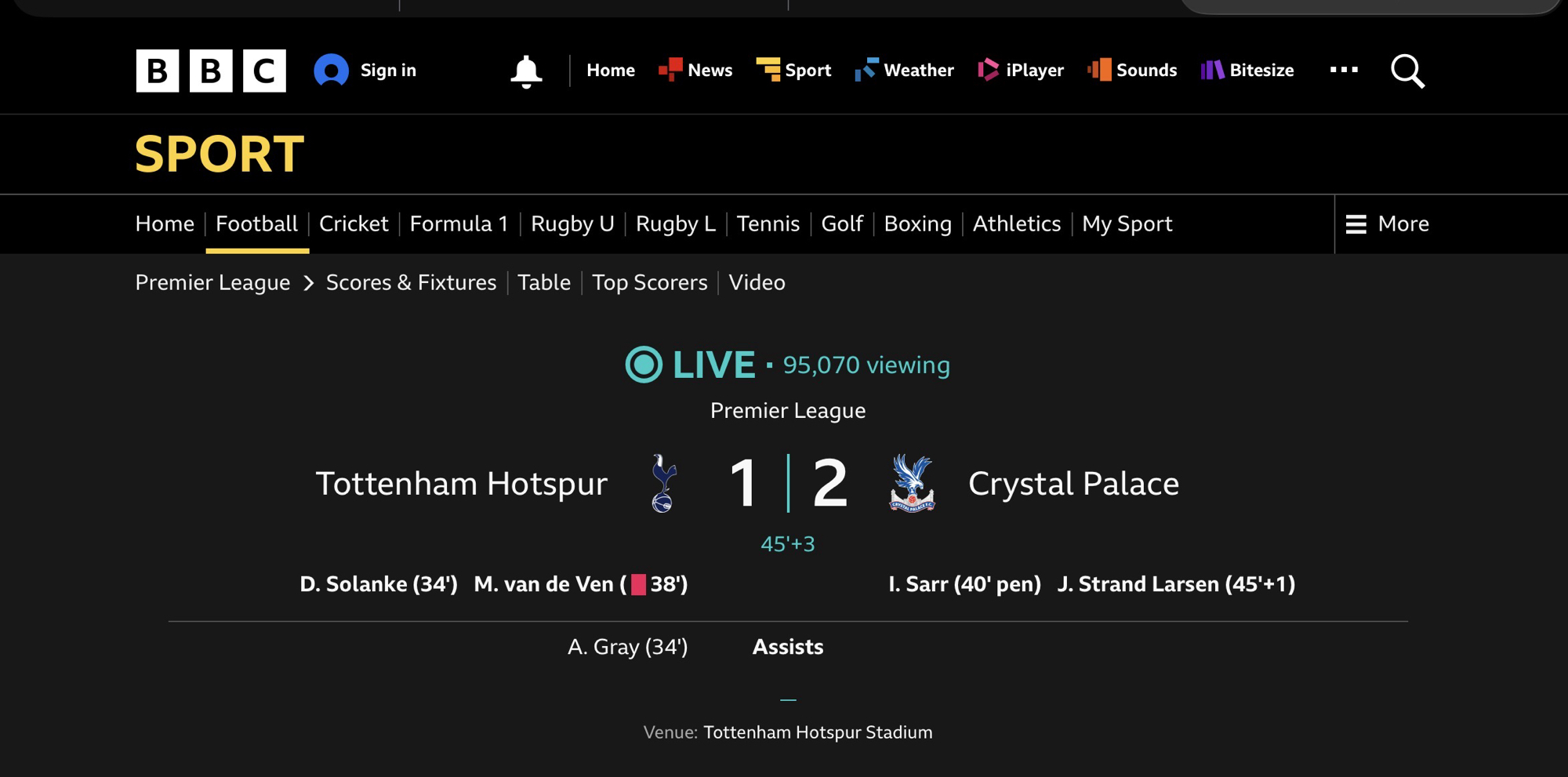Open the notifications bell
Screen dimensions: 1568x777
click(526, 71)
